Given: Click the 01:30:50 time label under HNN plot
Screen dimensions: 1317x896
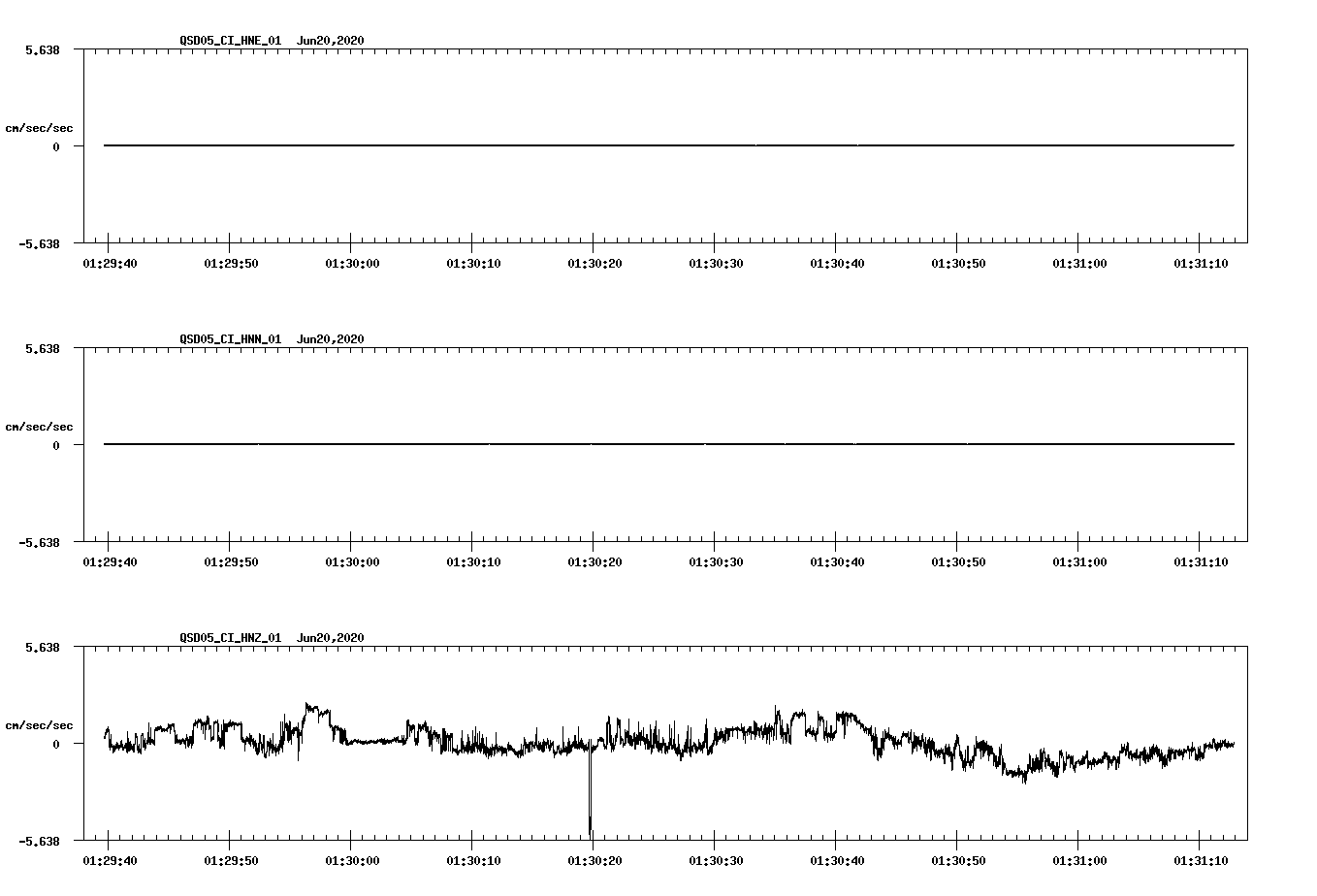Looking at the screenshot, I should (957, 561).
